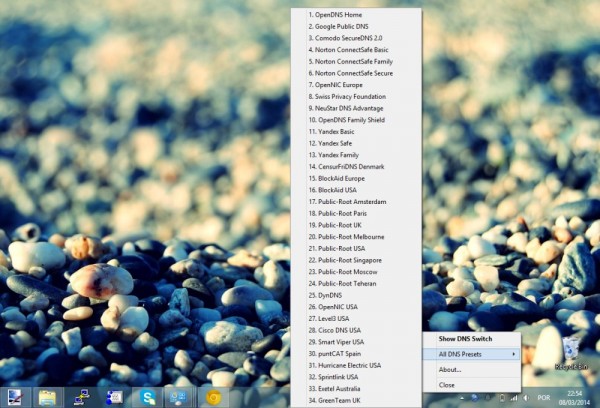Viewport: 600px width, 408px height.
Task: Open the network computers app on taskbar
Action: [x=81, y=397]
